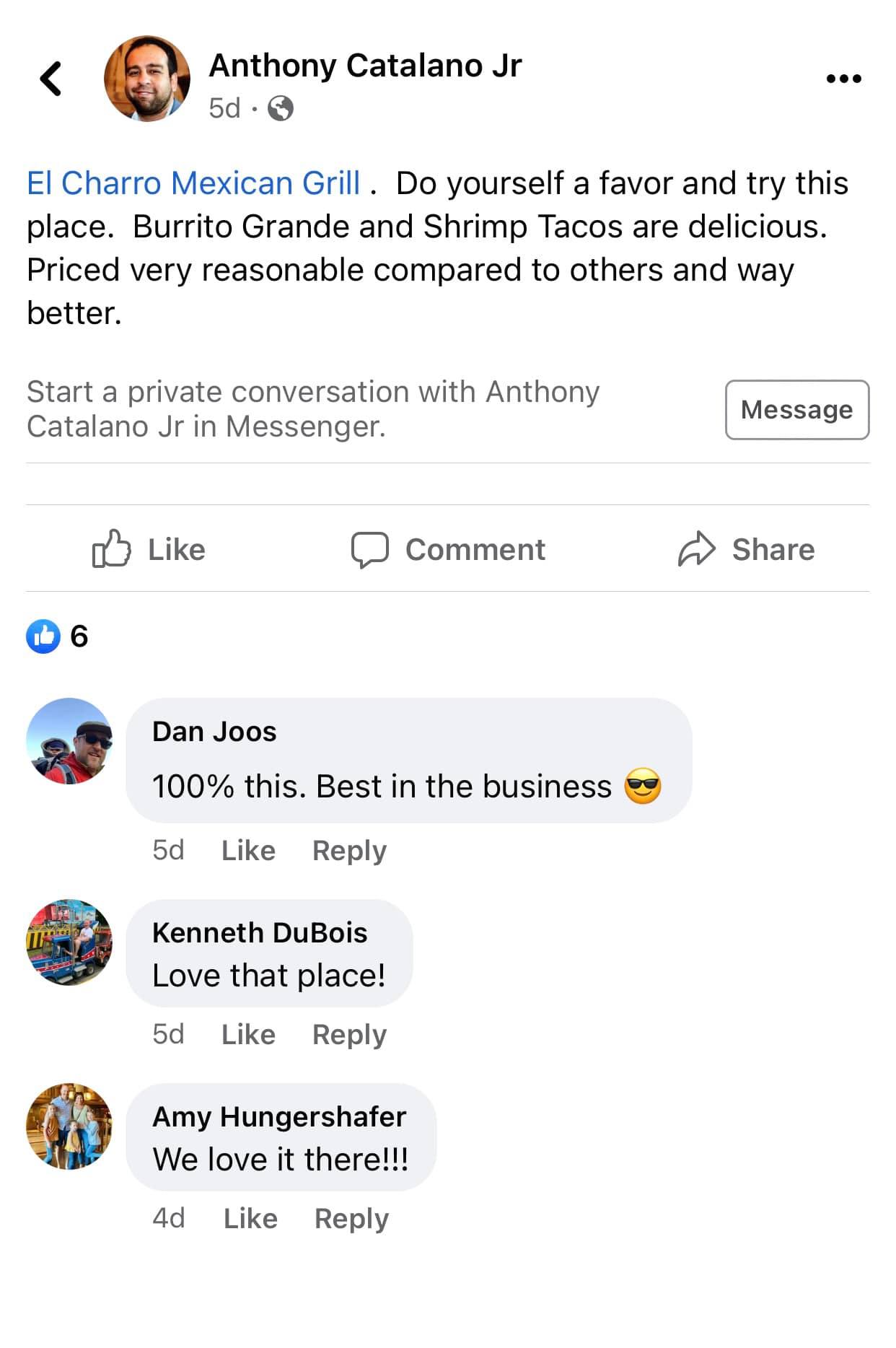Click the thumbs-up Like icon under post
Image resolution: width=896 pixels, height=1348 pixels.
(111, 549)
